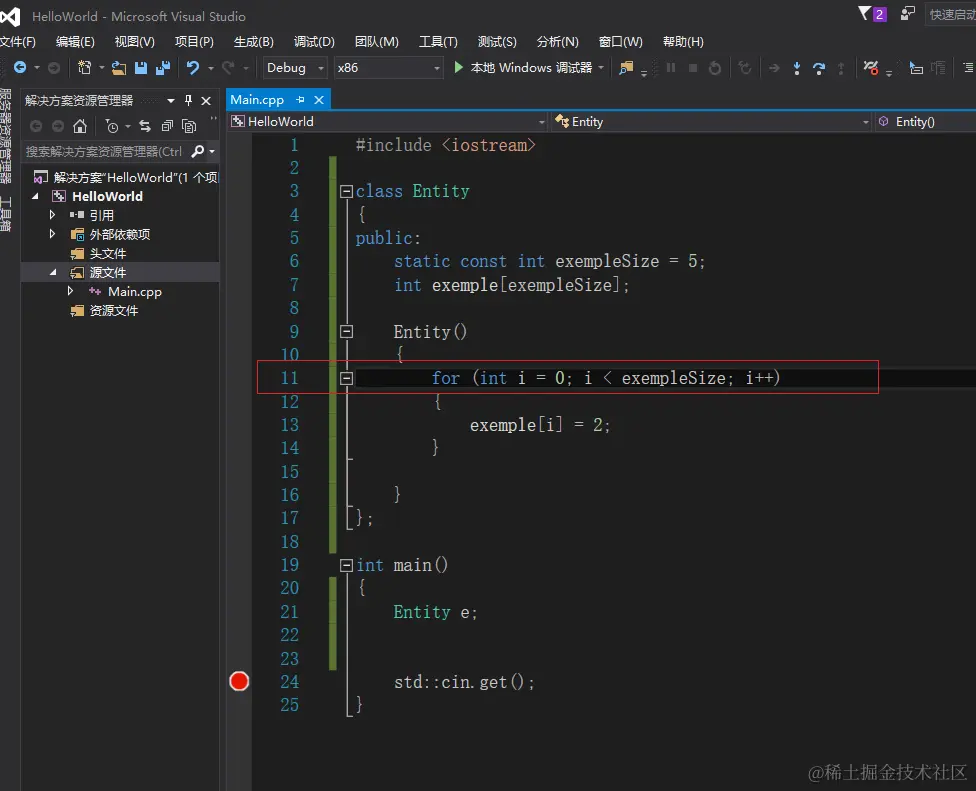Click the search magnifier icon in Solution Explorer

pos(197,151)
